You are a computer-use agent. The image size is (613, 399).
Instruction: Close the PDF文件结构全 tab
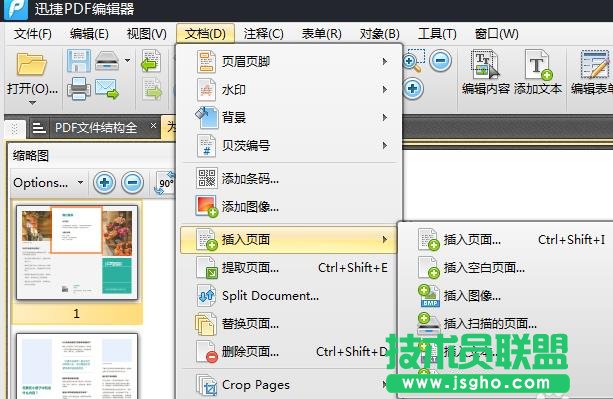click(153, 126)
